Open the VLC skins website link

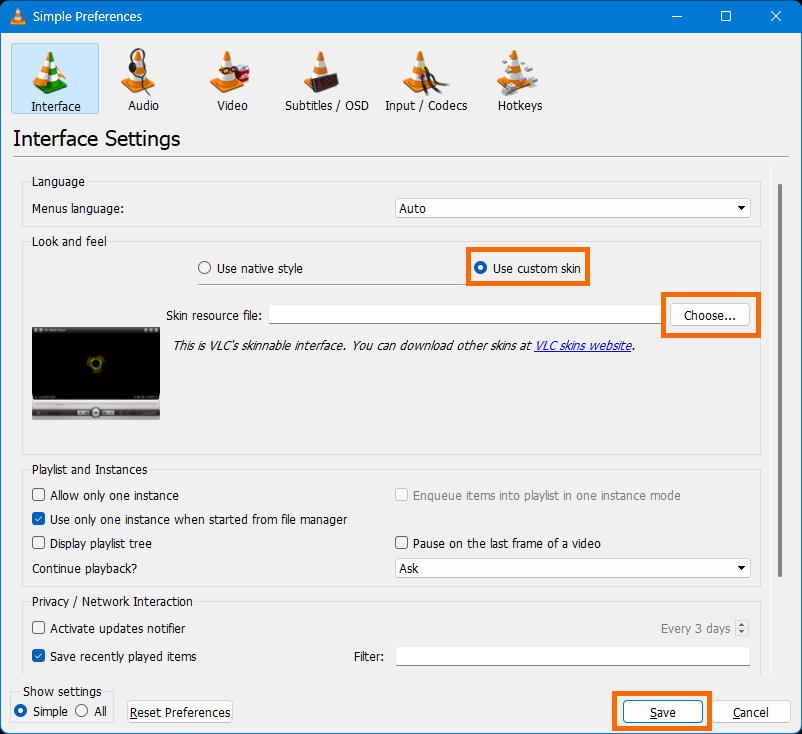583,346
